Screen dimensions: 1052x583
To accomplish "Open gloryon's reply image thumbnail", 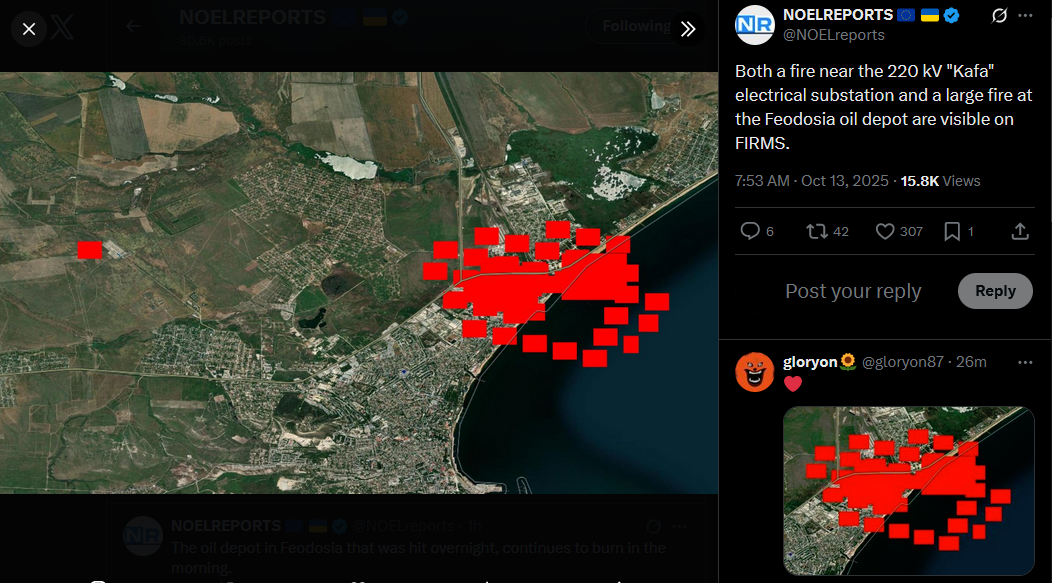I will (908, 491).
